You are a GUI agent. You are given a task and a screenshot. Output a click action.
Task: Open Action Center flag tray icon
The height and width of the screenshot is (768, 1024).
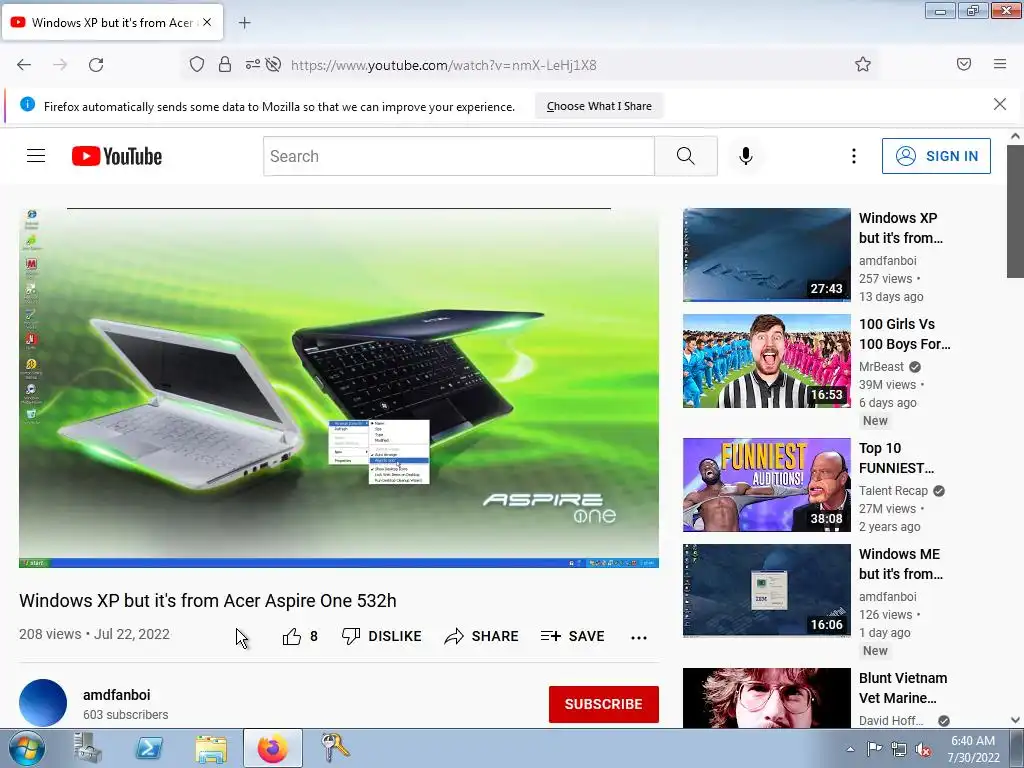874,749
